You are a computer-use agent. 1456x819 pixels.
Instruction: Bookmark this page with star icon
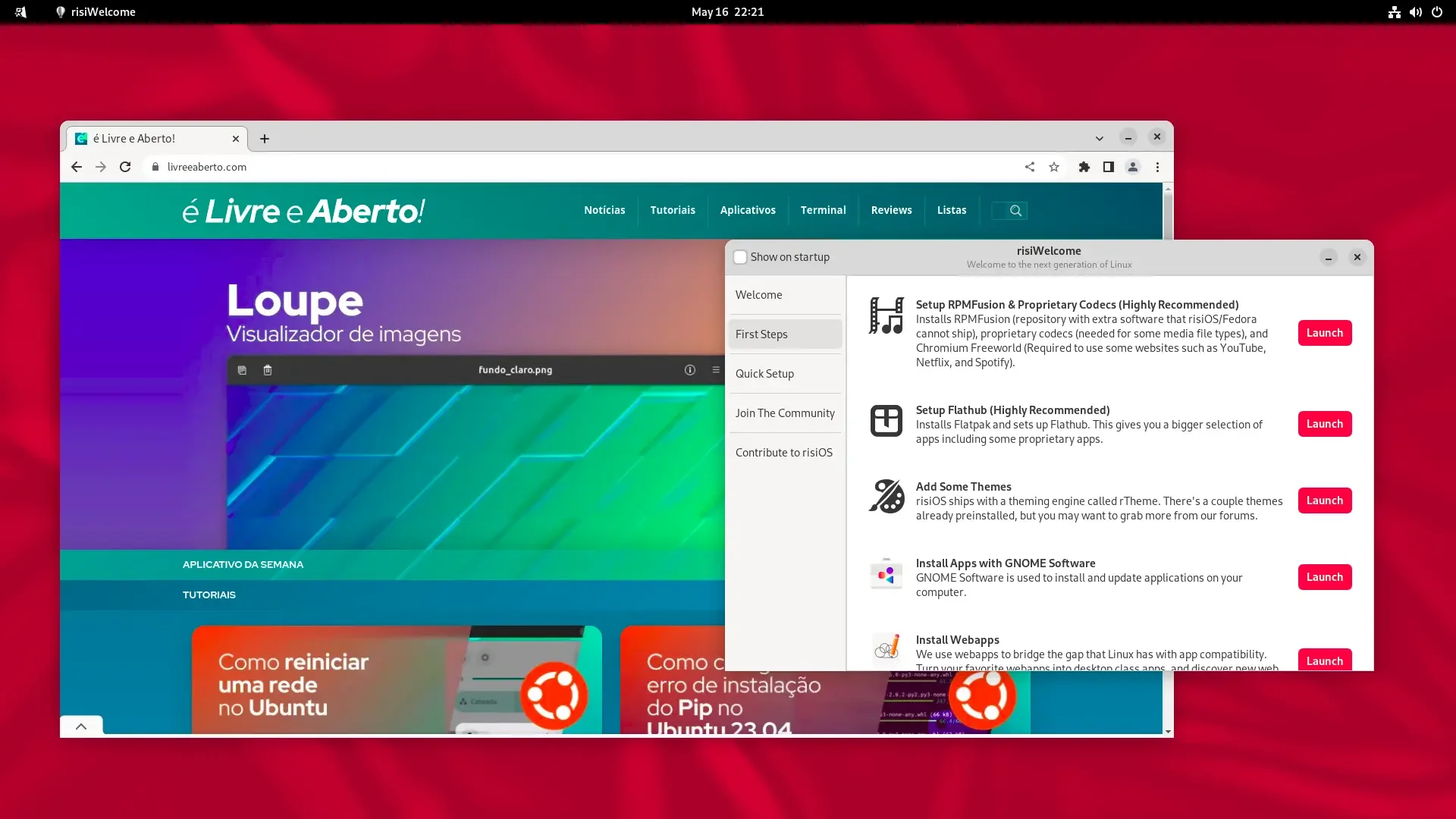pyautogui.click(x=1054, y=167)
